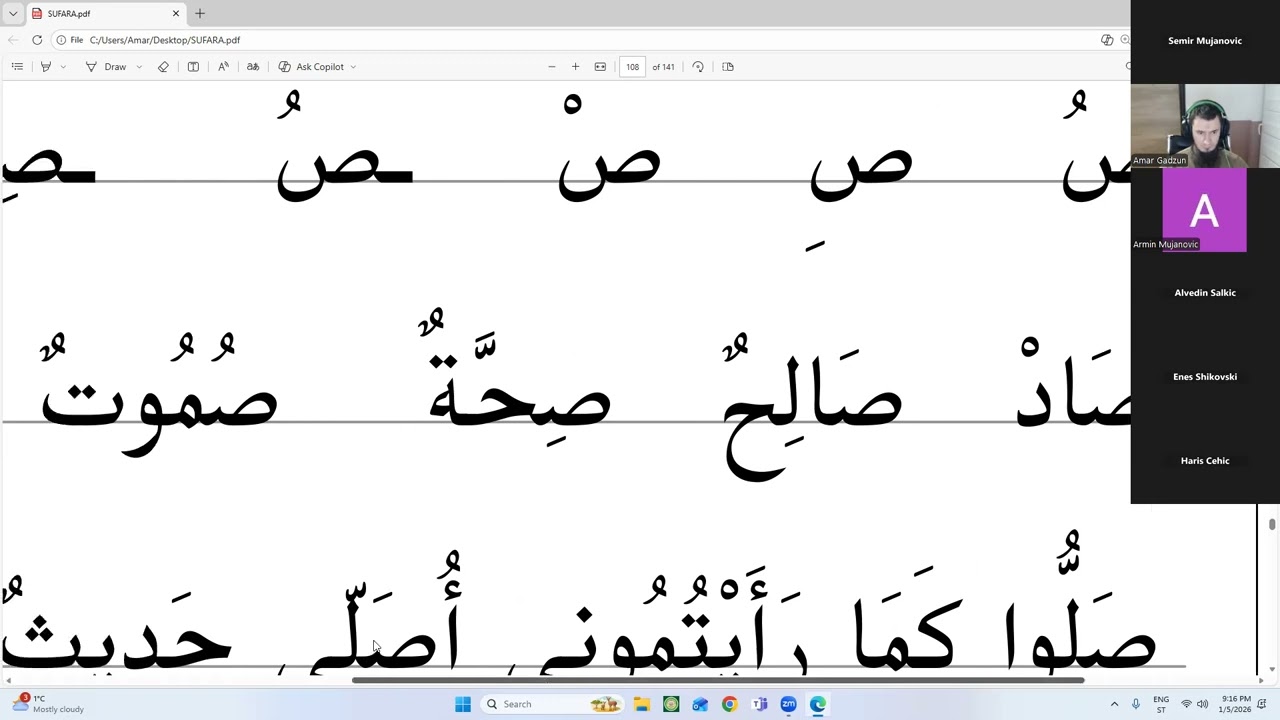Refresh the SUFARA.pdf page

pos(37,40)
